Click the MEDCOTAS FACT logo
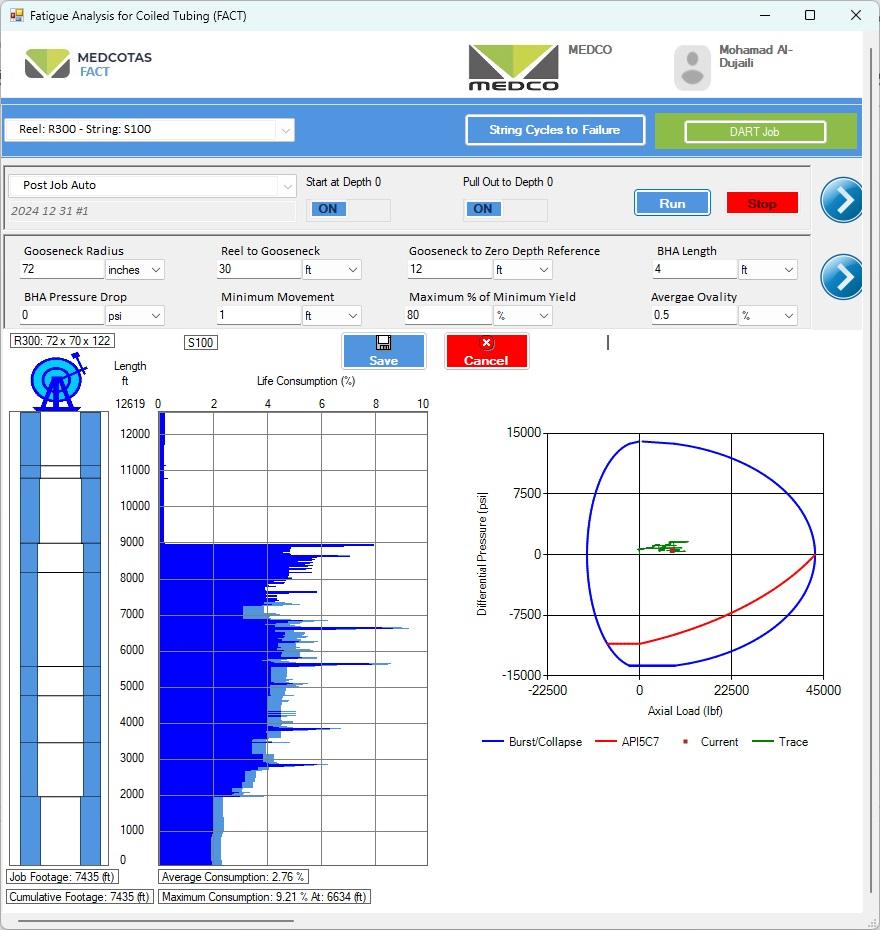Viewport: 880px width, 930px height. click(88, 64)
